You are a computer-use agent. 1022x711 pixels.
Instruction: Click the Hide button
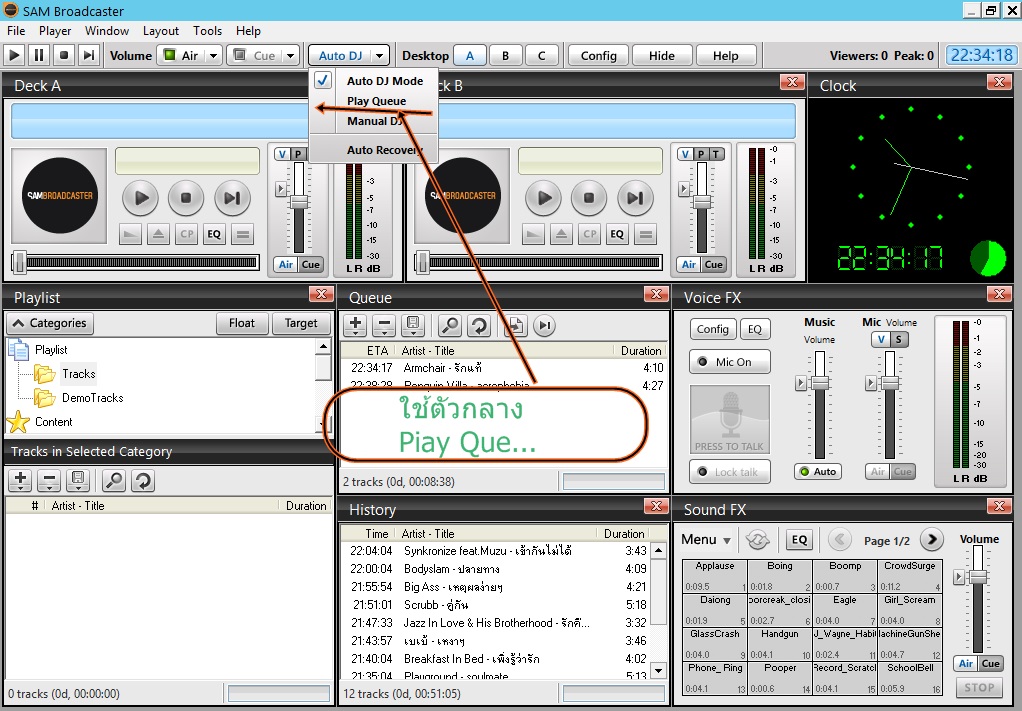(662, 55)
